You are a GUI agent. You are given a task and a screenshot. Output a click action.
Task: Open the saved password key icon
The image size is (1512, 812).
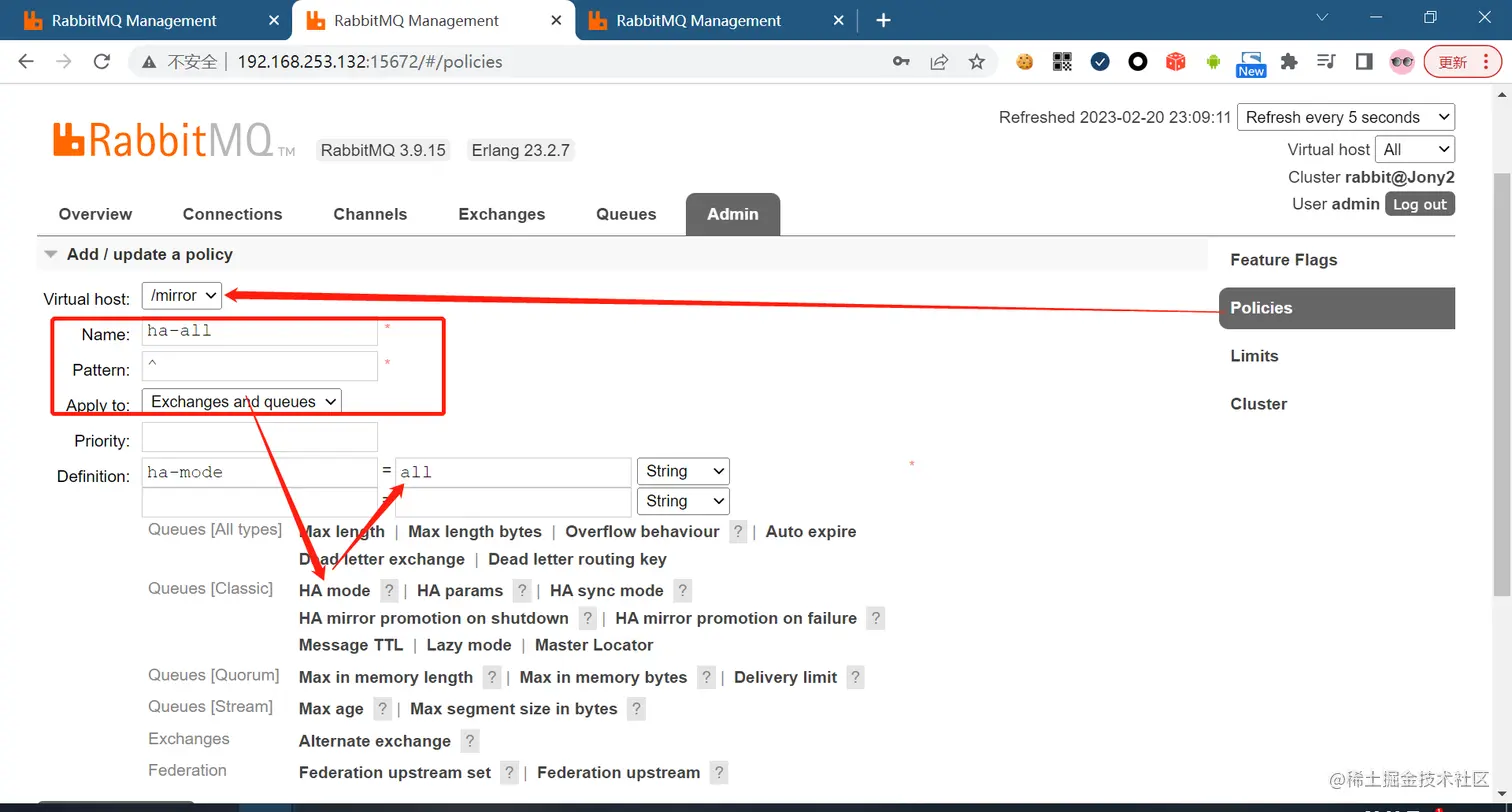click(x=901, y=62)
